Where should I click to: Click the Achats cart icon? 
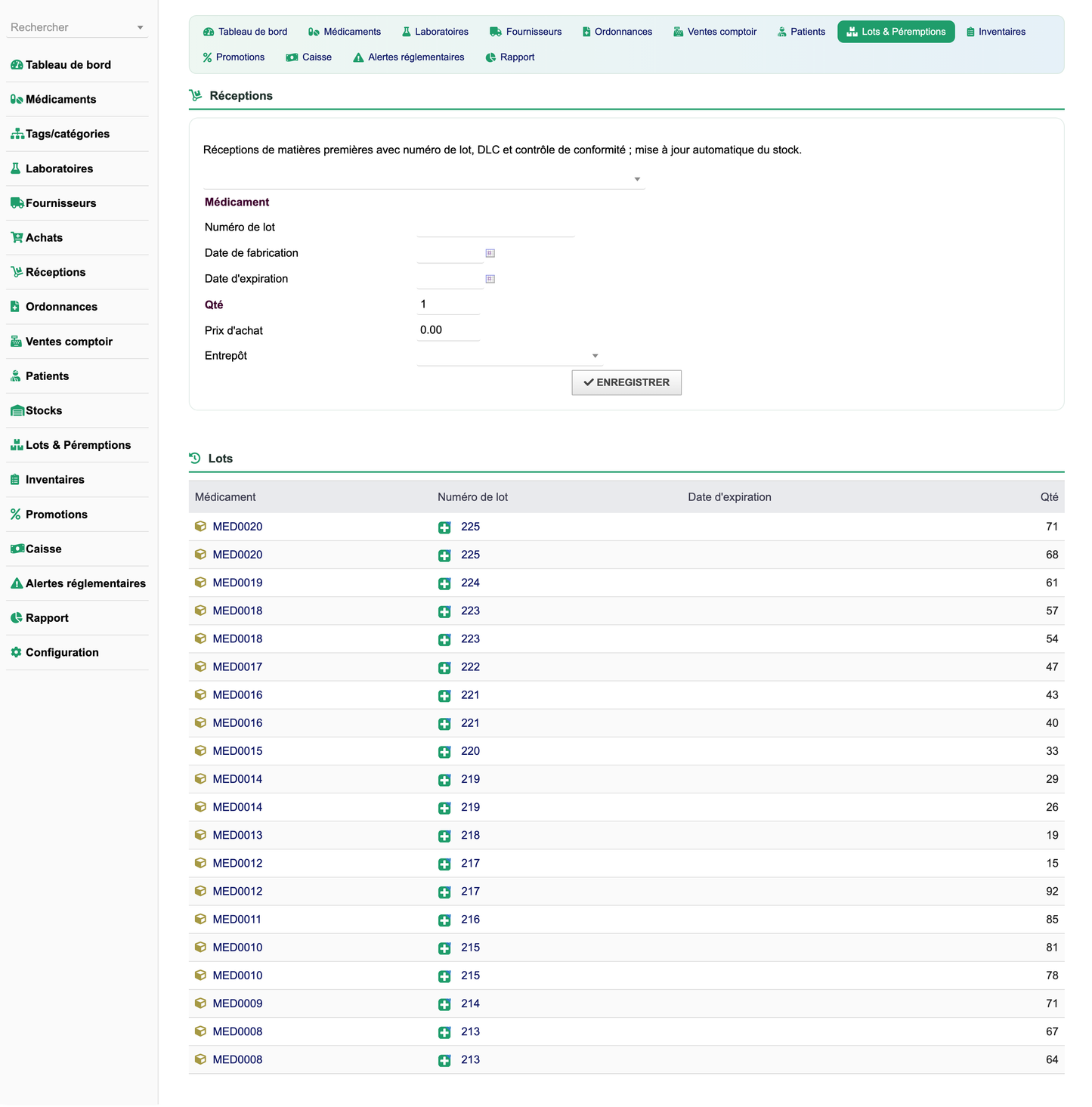pyautogui.click(x=17, y=238)
